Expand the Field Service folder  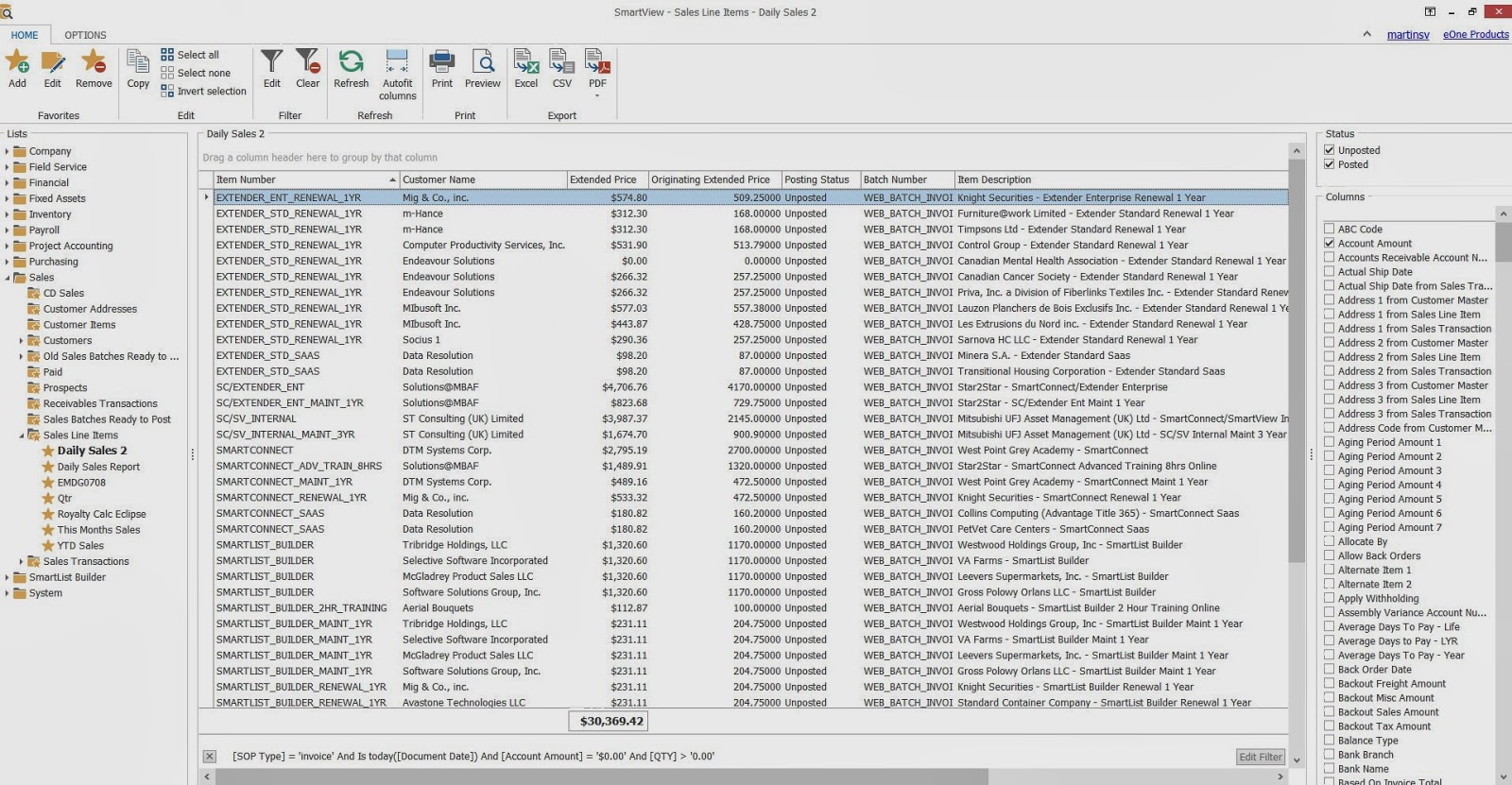pos(7,167)
